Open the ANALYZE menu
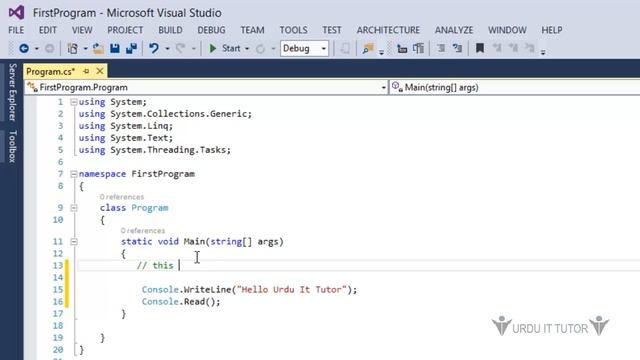Screen dimensions: 640x360 (454, 30)
